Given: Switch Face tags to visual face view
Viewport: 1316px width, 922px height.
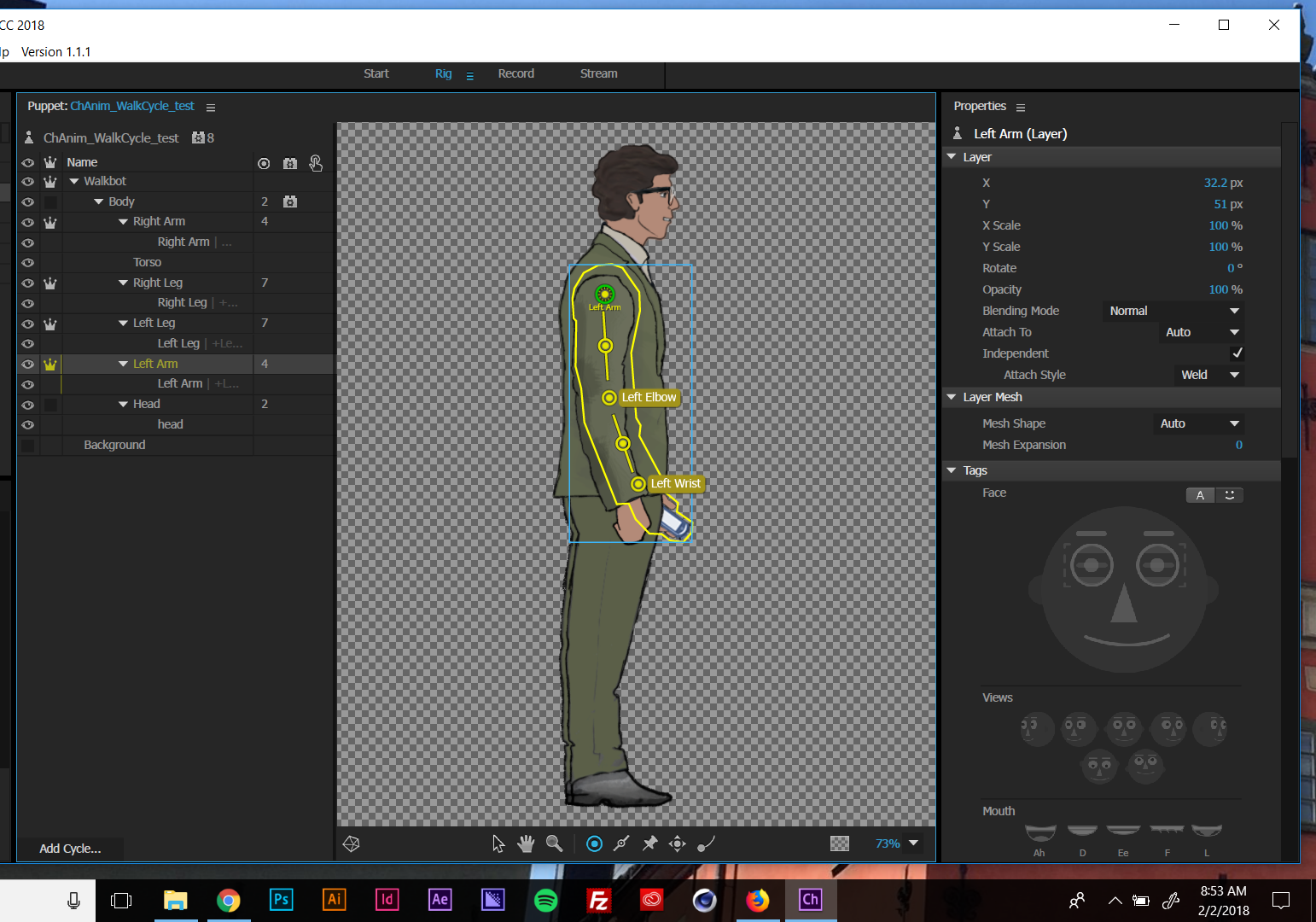Looking at the screenshot, I should [x=1229, y=495].
